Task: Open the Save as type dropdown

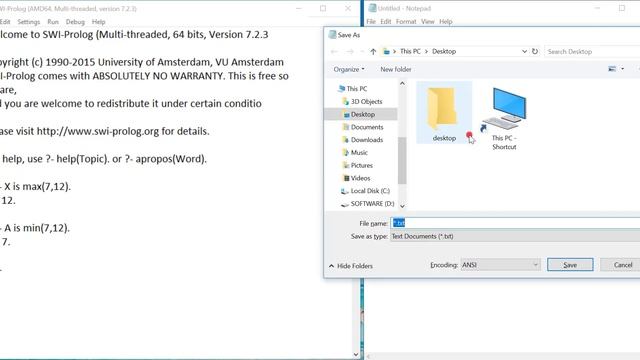Action: click(x=515, y=236)
